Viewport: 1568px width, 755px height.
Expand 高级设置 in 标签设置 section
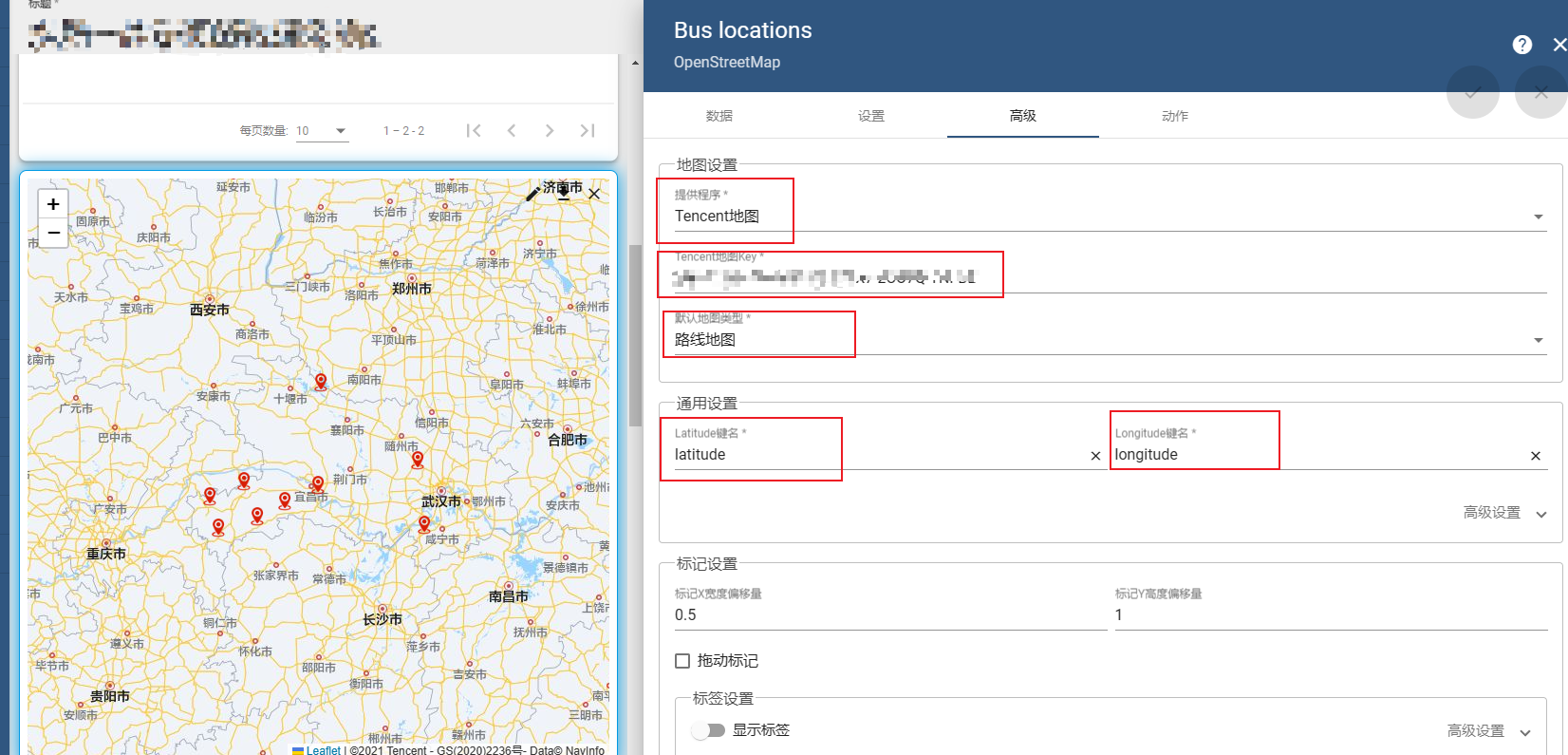click(1489, 731)
